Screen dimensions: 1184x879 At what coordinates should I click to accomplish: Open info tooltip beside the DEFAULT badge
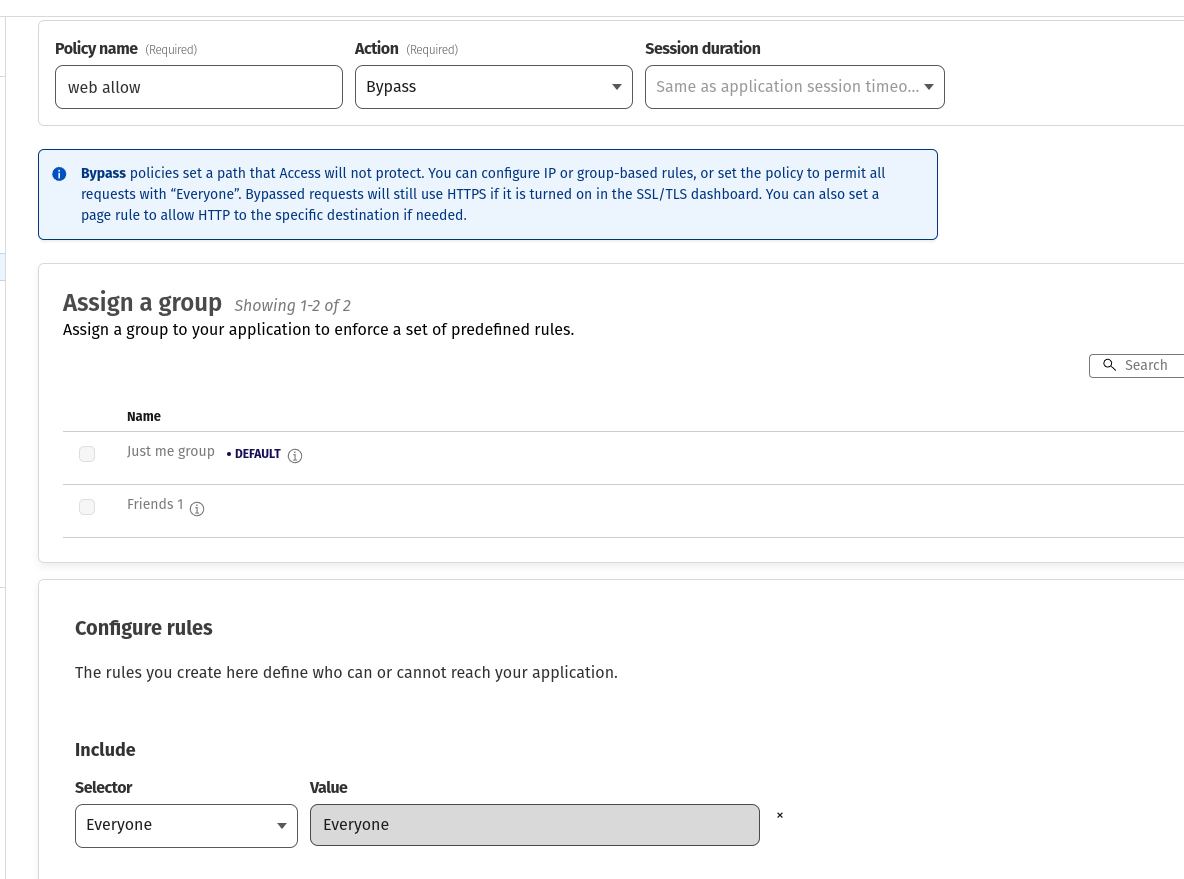pyautogui.click(x=295, y=456)
